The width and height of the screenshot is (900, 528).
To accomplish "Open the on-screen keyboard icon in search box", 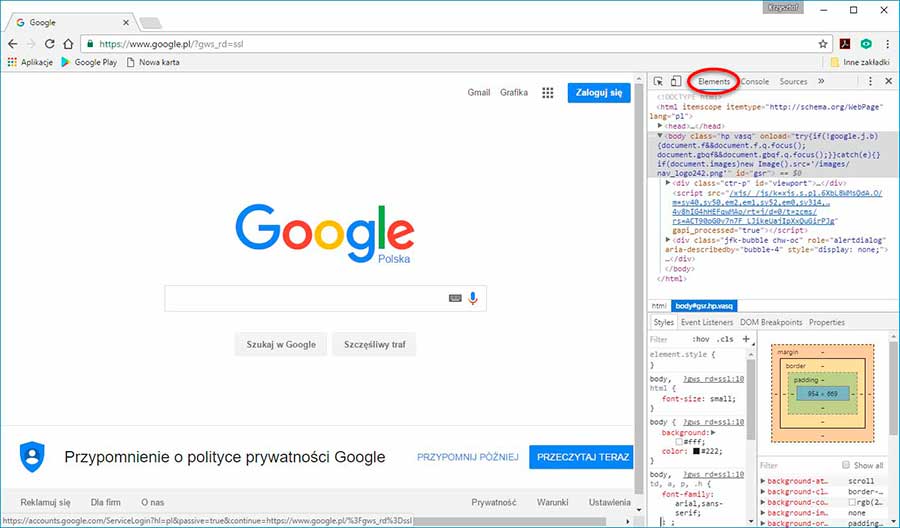I will click(x=455, y=298).
